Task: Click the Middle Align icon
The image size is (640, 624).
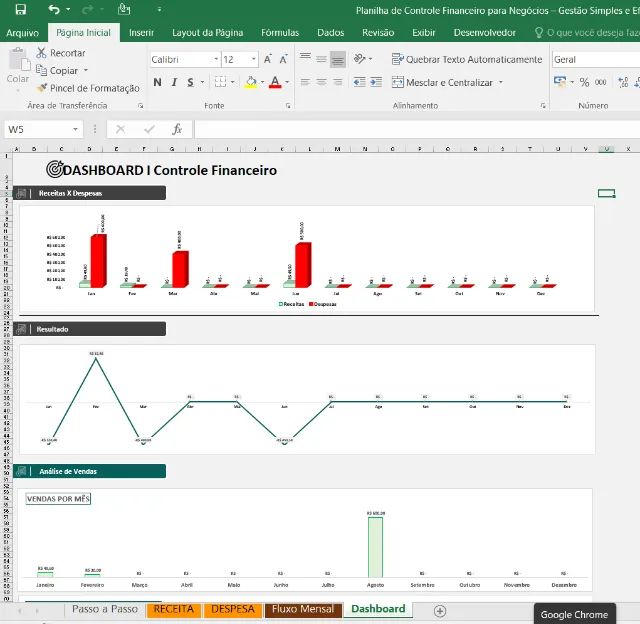Action: pos(322,60)
